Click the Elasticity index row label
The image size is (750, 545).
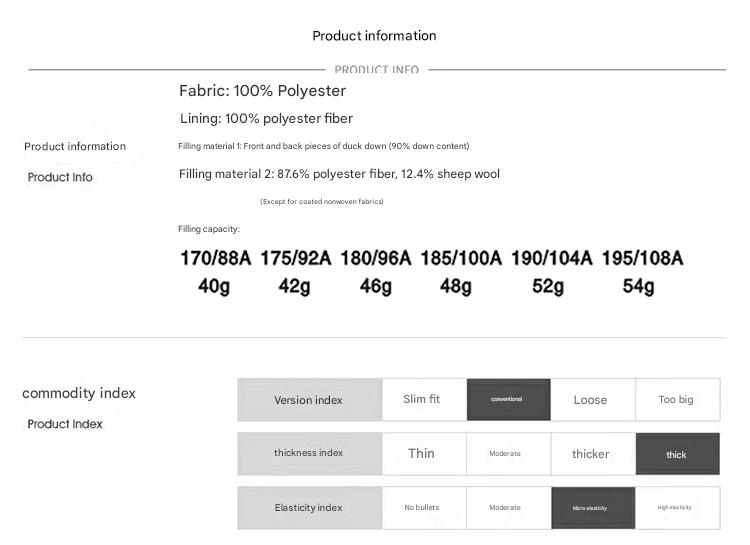point(309,507)
